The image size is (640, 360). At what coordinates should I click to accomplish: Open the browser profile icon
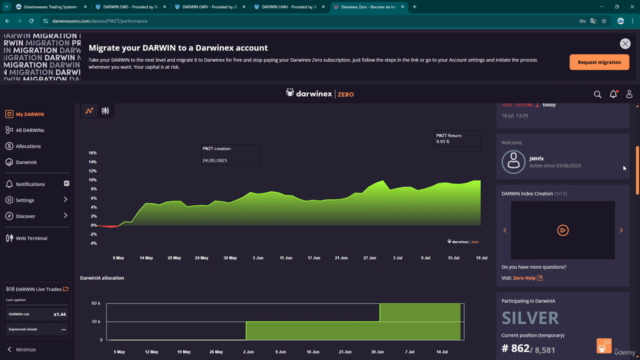[x=620, y=21]
